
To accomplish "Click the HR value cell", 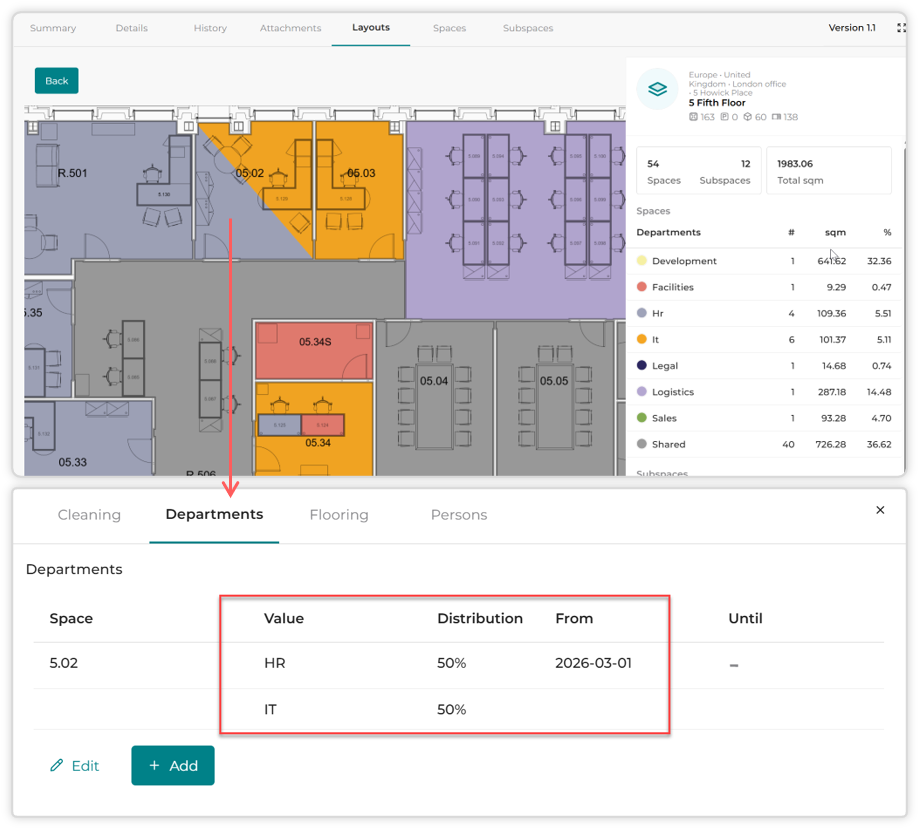I will [x=275, y=663].
